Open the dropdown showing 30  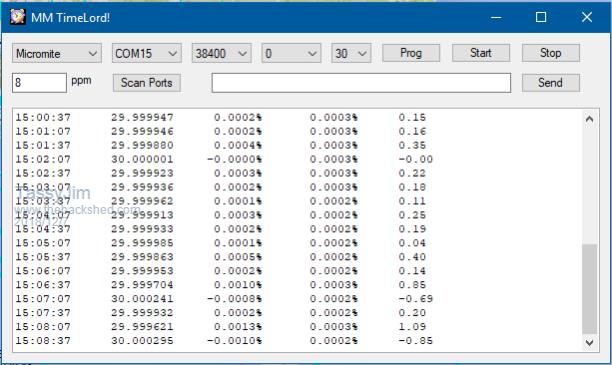[351, 53]
